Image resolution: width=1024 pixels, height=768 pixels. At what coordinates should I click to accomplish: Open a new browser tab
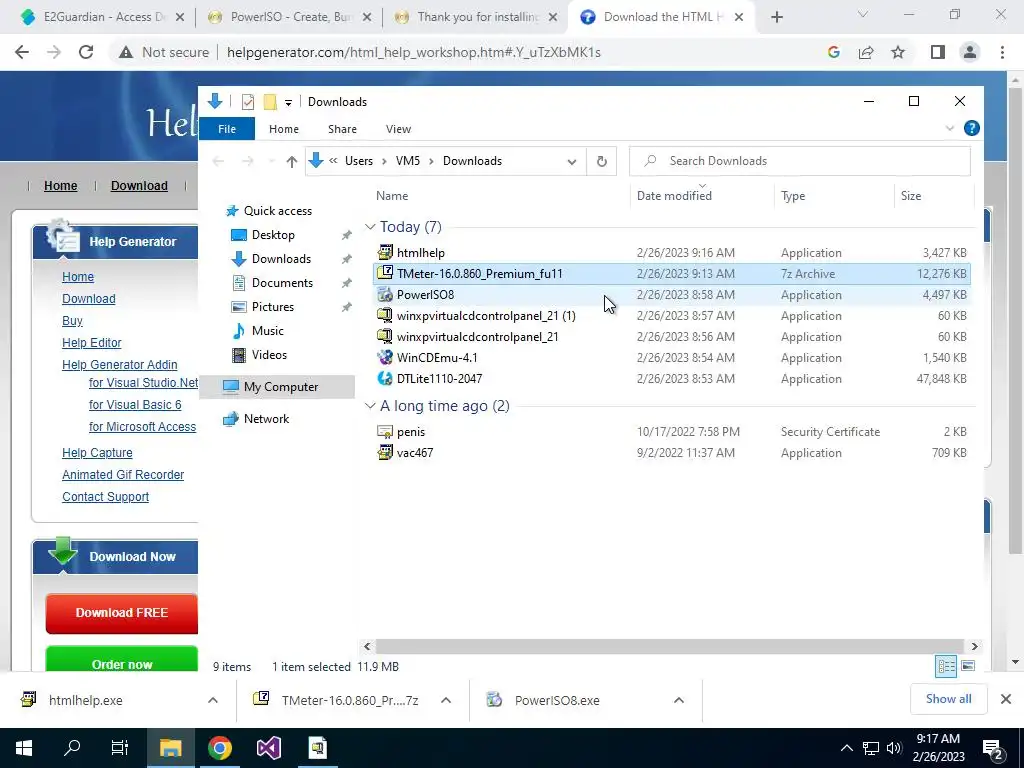tap(776, 17)
